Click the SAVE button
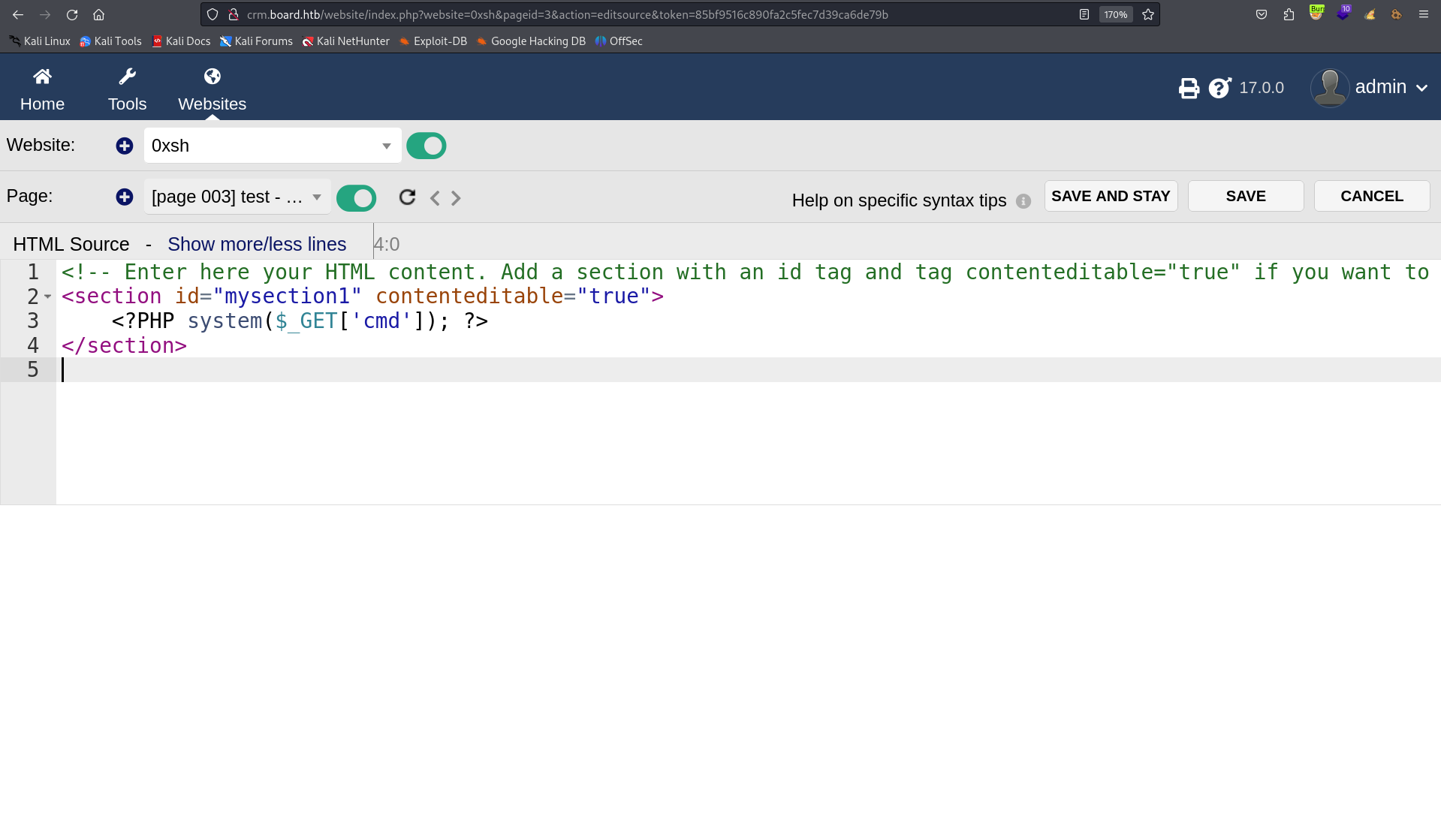The image size is (1441, 840). coord(1246,196)
